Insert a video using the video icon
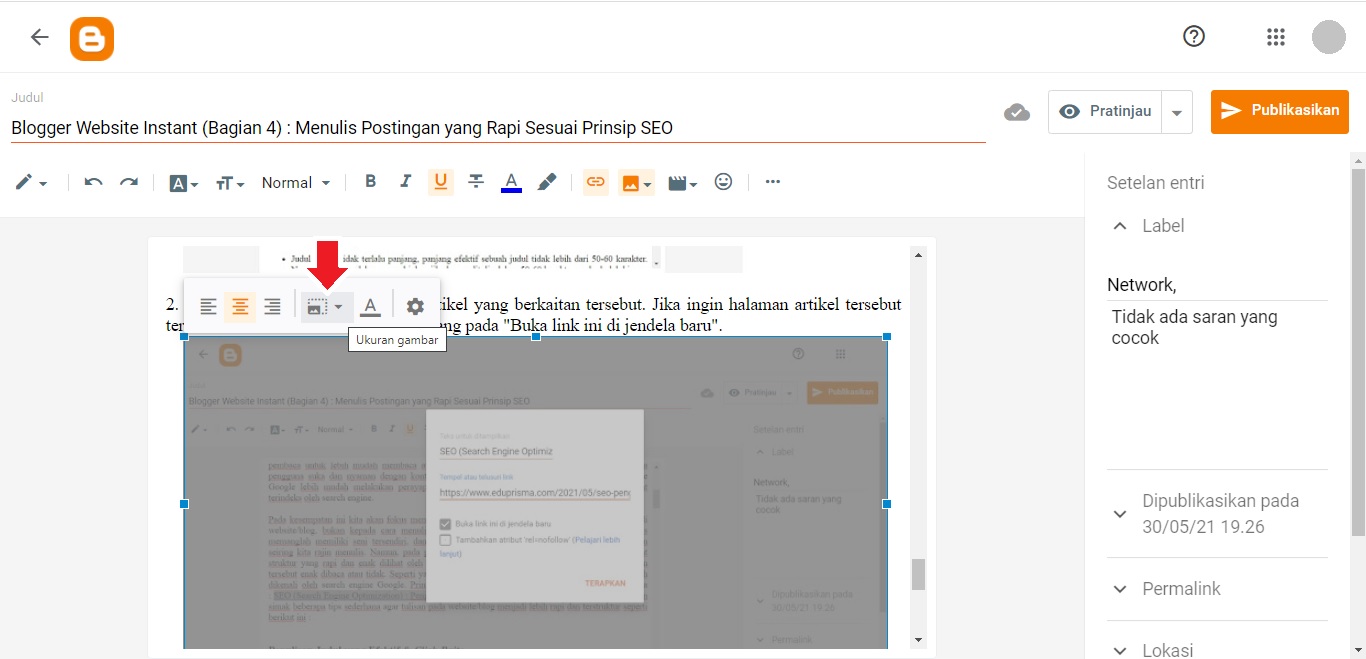1366x659 pixels. (x=677, y=181)
